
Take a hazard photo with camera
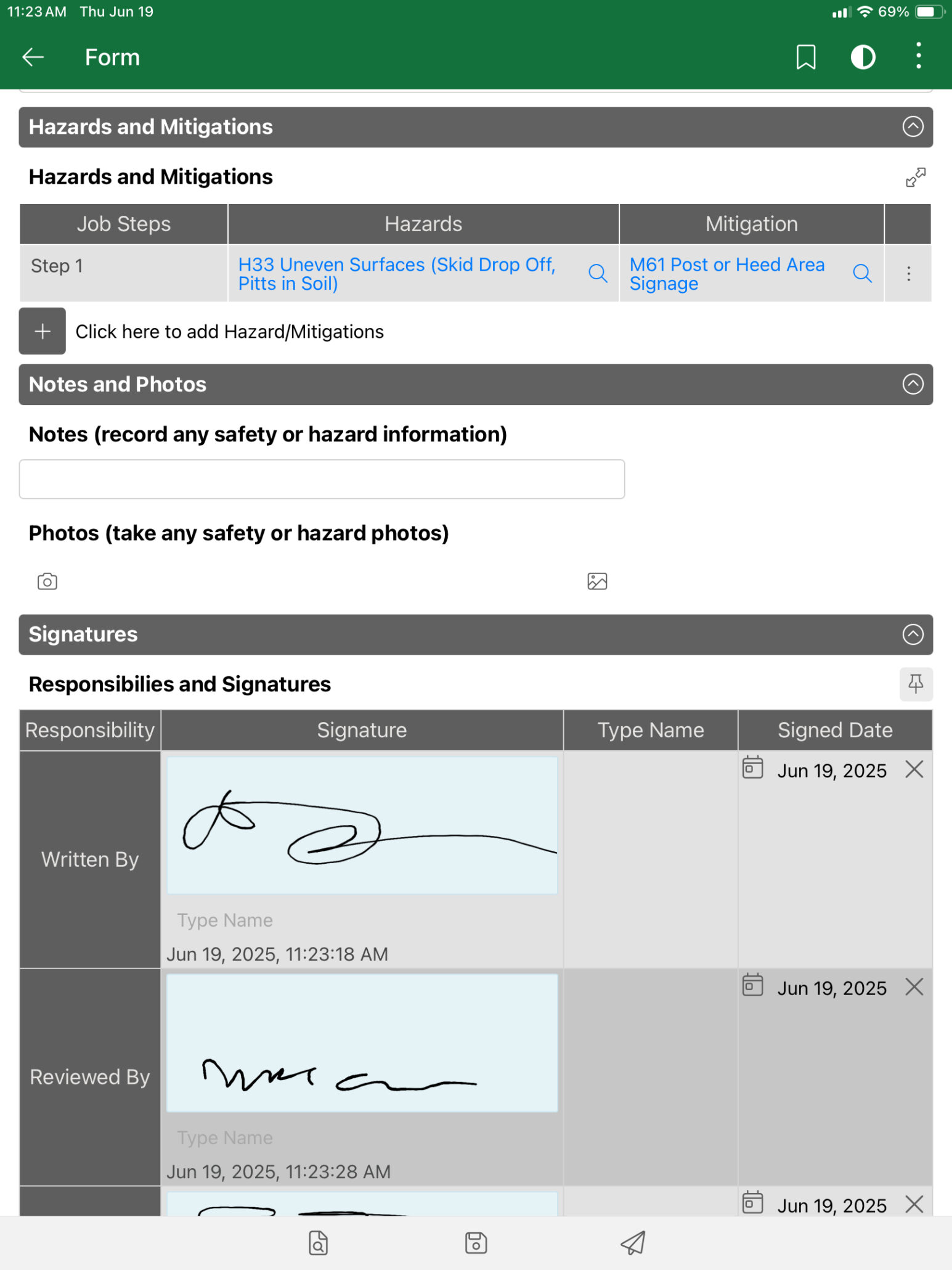click(47, 581)
